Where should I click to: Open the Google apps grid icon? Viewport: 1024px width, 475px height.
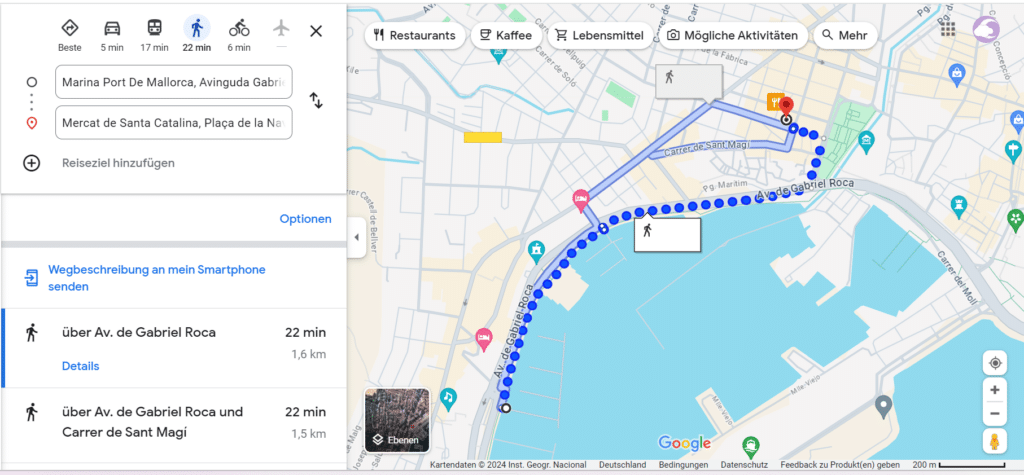948,29
